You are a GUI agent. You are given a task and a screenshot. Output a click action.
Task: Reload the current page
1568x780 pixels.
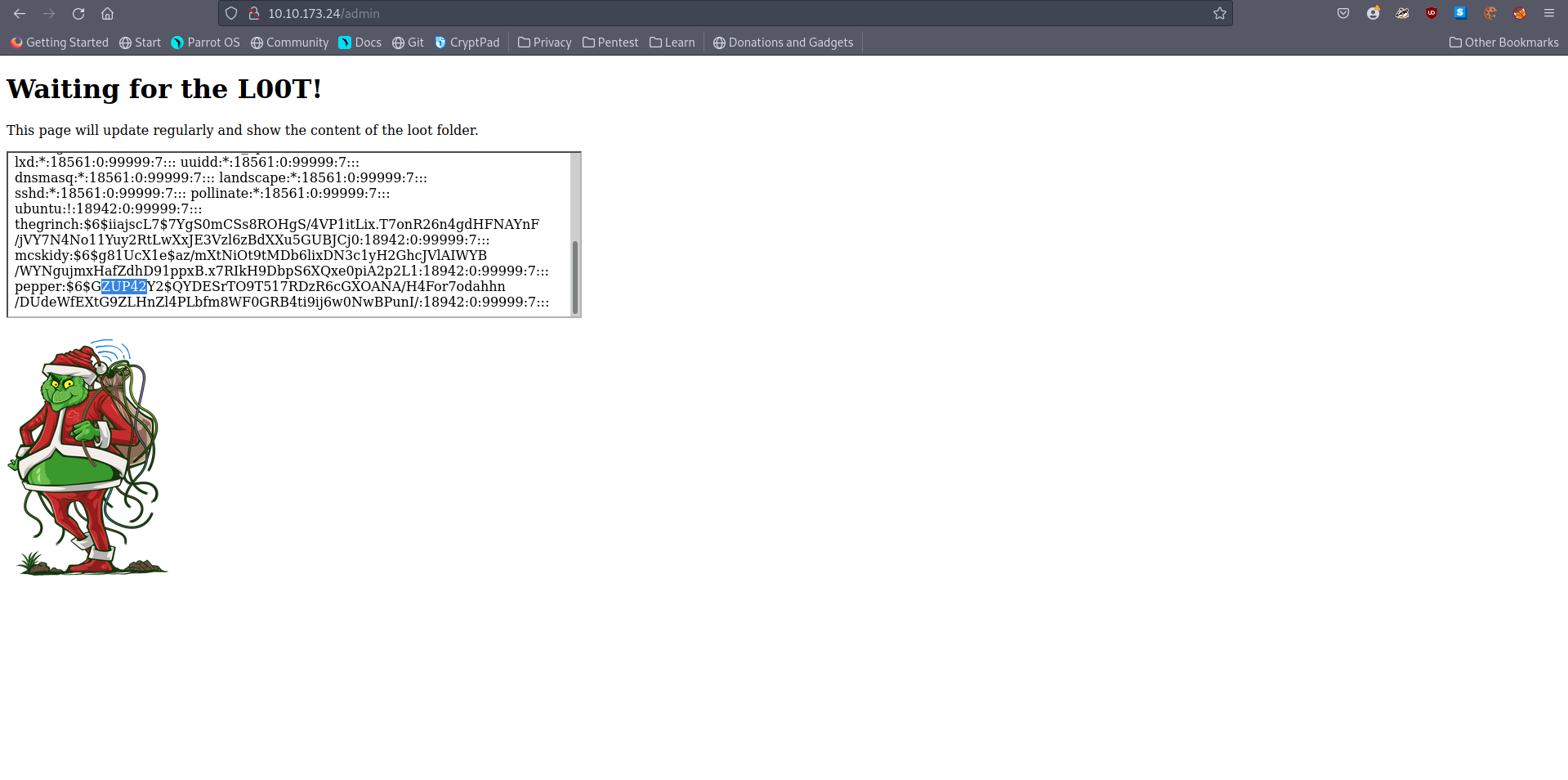[78, 14]
